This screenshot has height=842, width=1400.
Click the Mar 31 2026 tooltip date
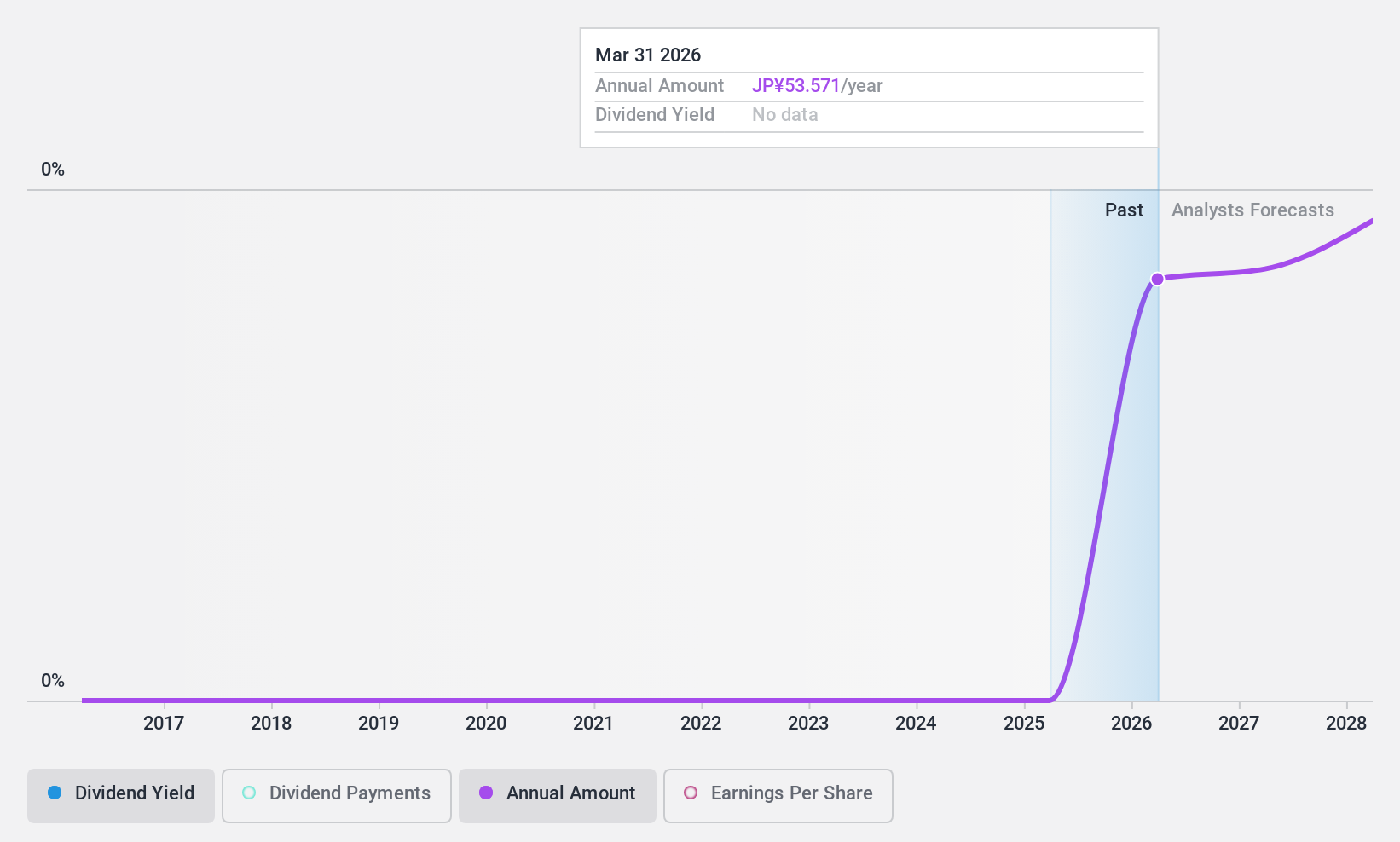click(648, 55)
